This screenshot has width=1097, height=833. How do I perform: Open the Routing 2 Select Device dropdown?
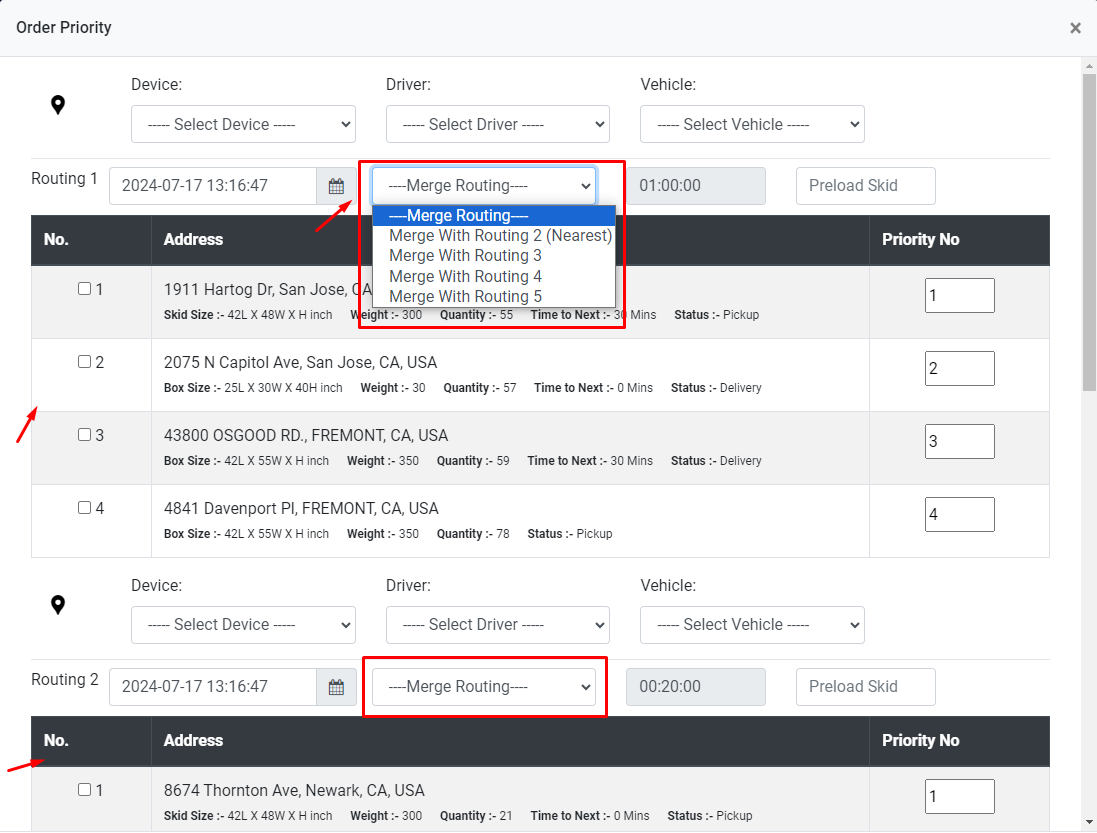[x=243, y=625]
